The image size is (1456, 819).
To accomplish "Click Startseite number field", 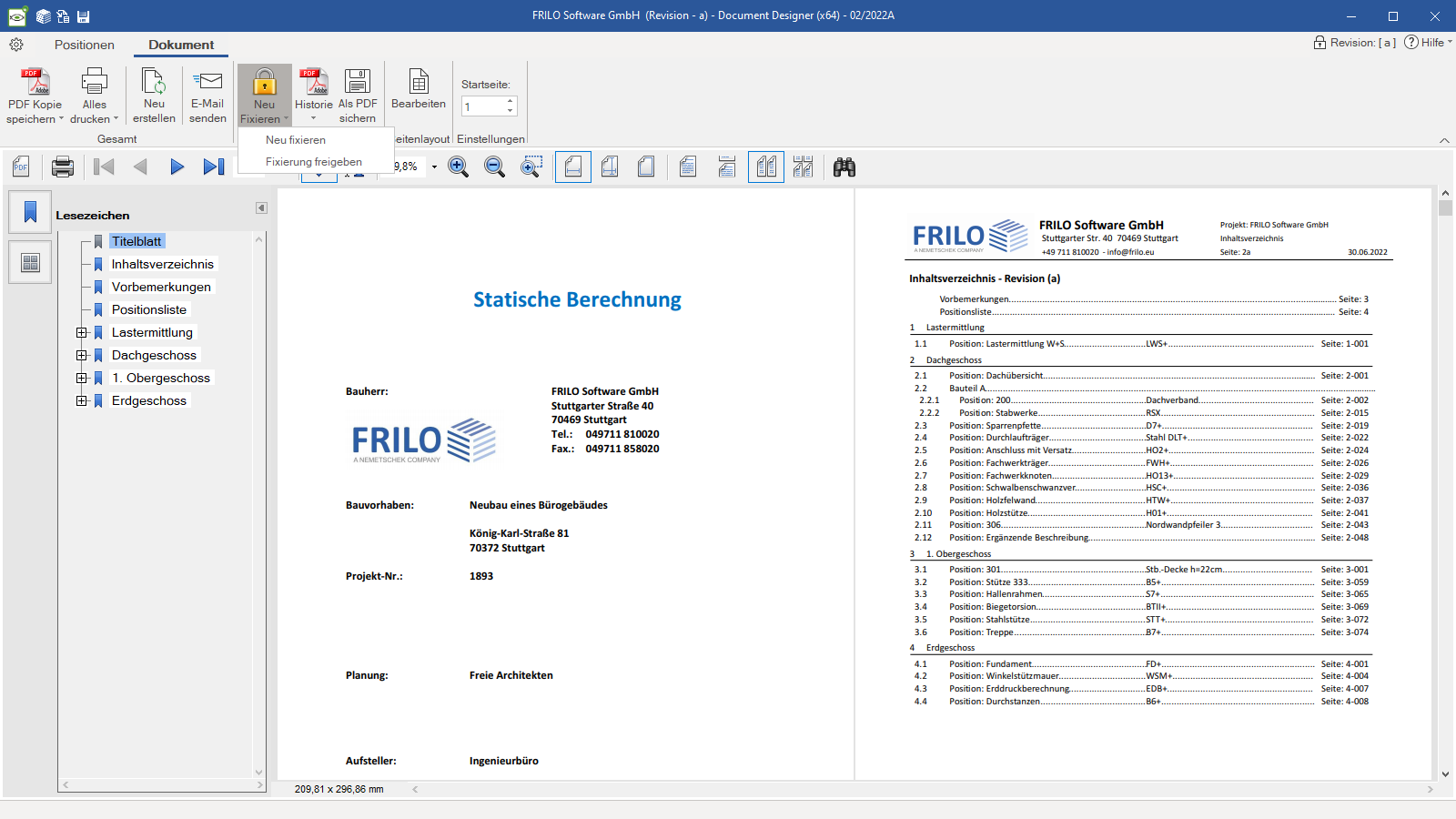I will click(x=482, y=106).
